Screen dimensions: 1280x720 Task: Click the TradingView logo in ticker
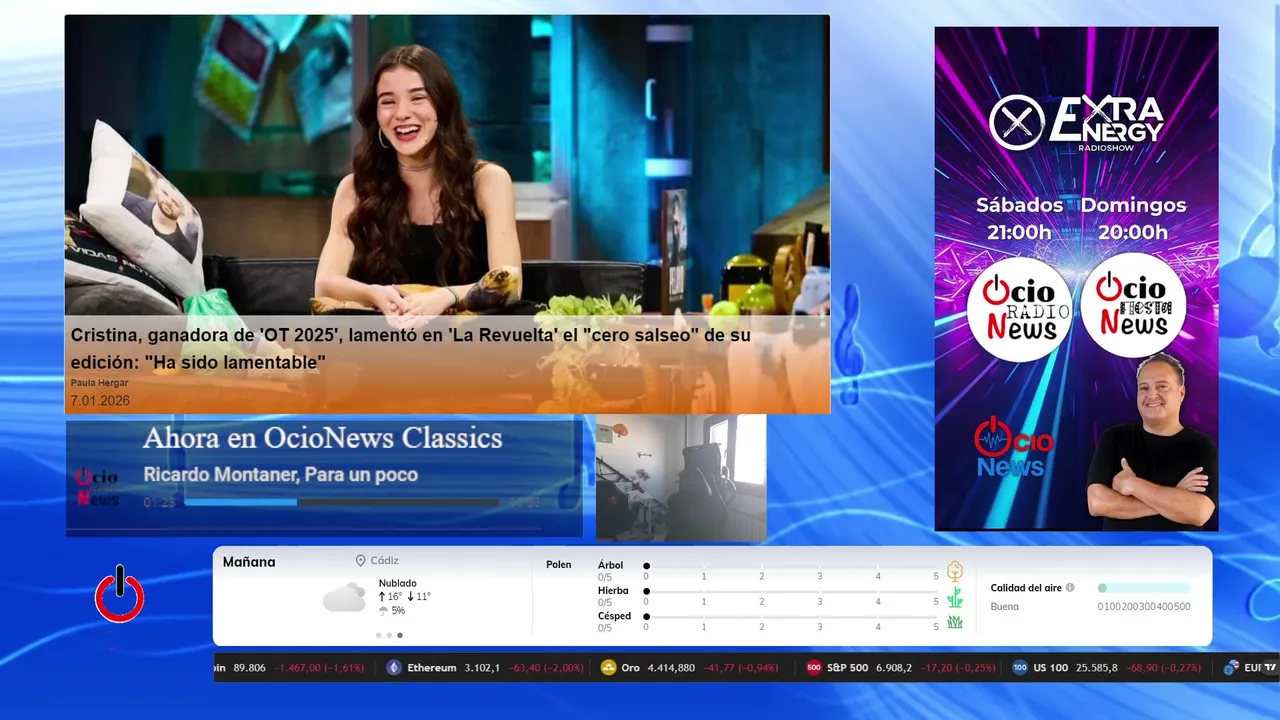(1270, 668)
